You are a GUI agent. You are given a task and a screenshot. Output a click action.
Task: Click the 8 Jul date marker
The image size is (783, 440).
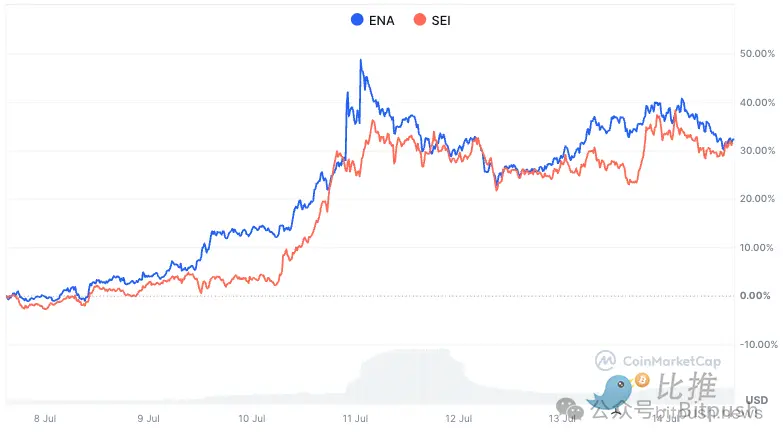click(44, 419)
